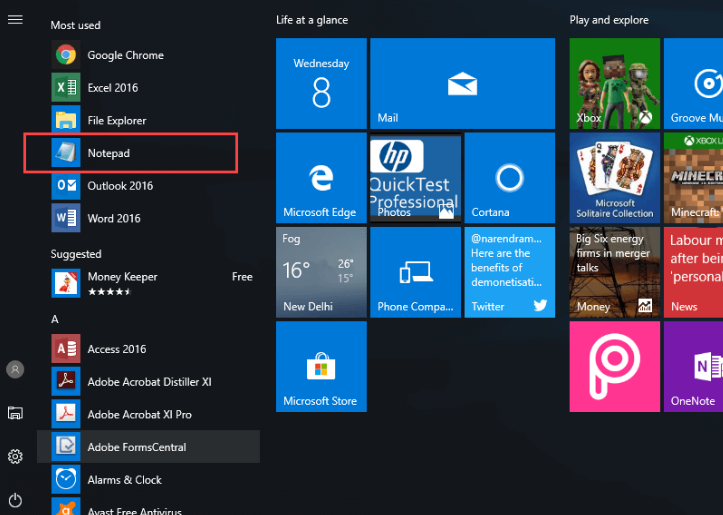Open Outlook 2016 icon

(66, 186)
